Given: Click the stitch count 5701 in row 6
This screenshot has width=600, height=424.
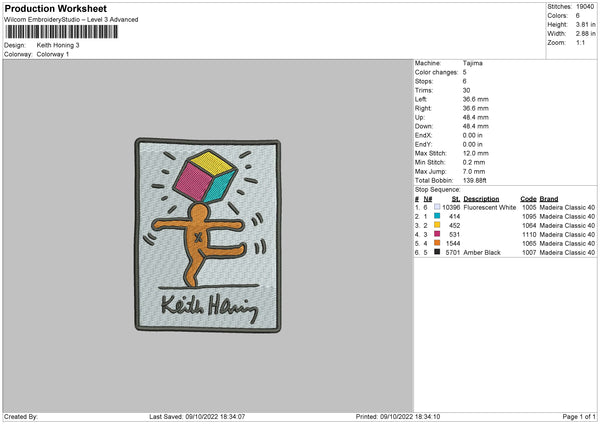Looking at the screenshot, I should pos(453,253).
